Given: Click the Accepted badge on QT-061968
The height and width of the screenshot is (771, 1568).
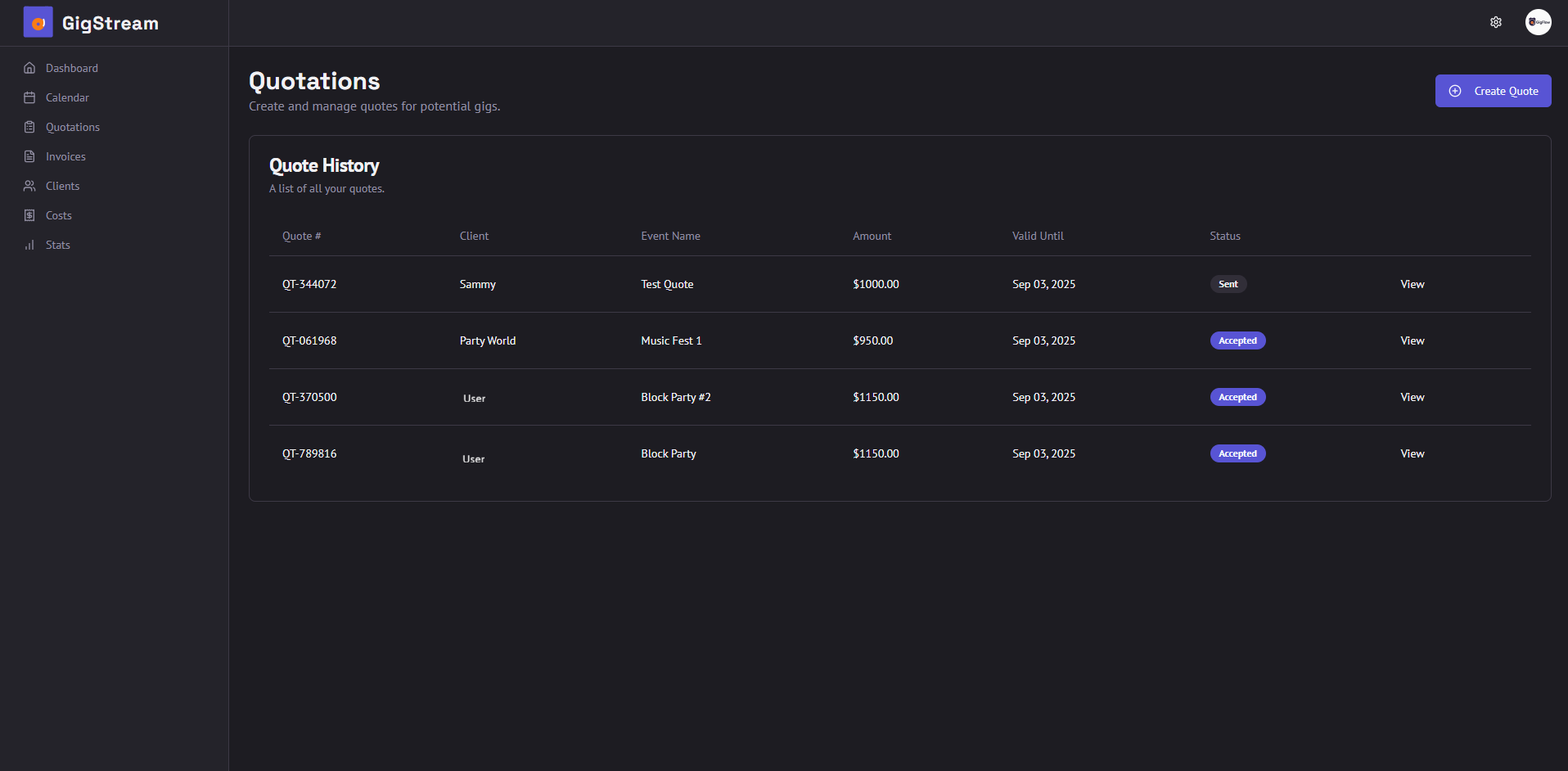Looking at the screenshot, I should tap(1237, 340).
